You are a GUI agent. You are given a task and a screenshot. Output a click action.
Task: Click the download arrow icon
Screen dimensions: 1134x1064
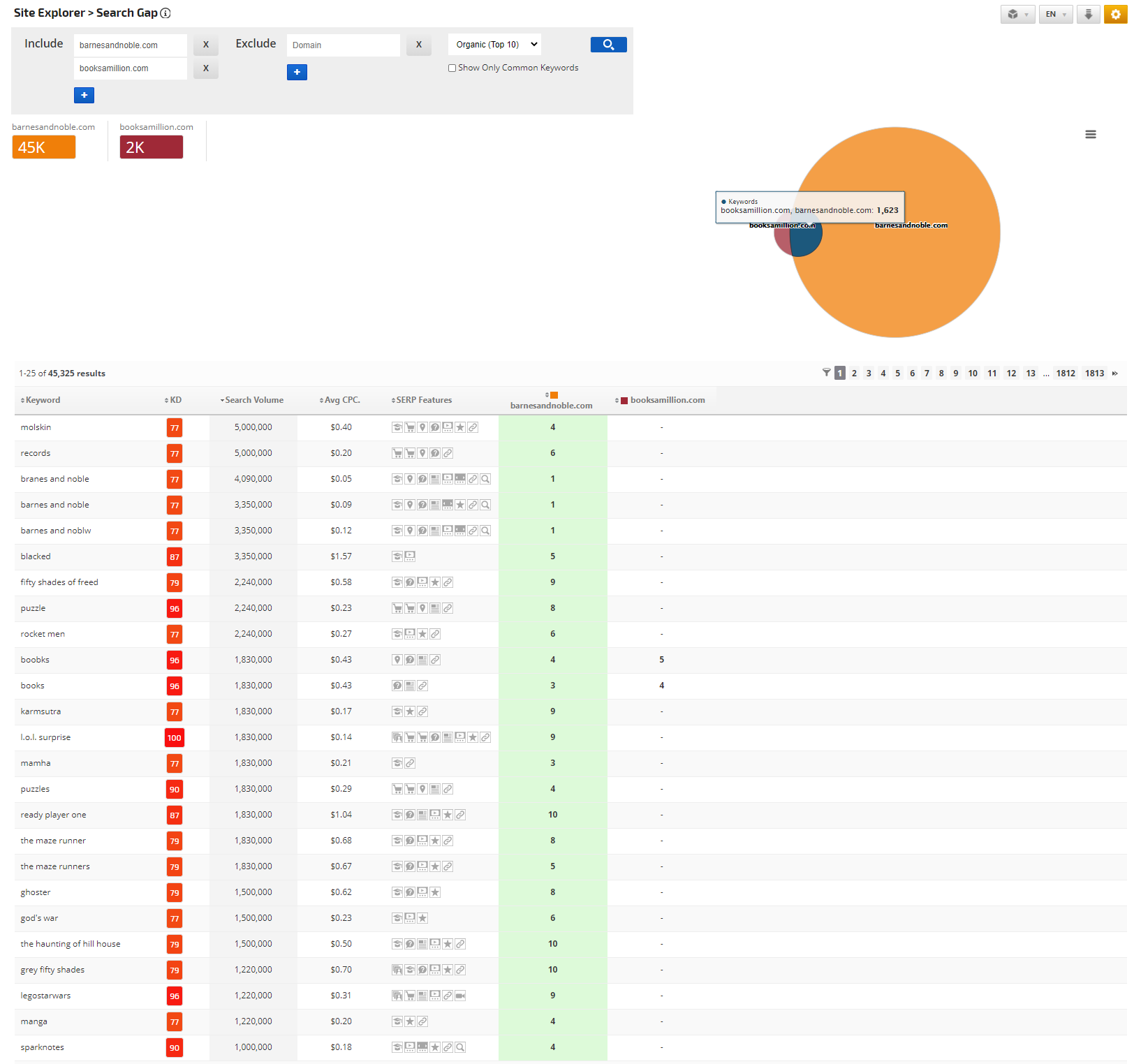[1088, 14]
